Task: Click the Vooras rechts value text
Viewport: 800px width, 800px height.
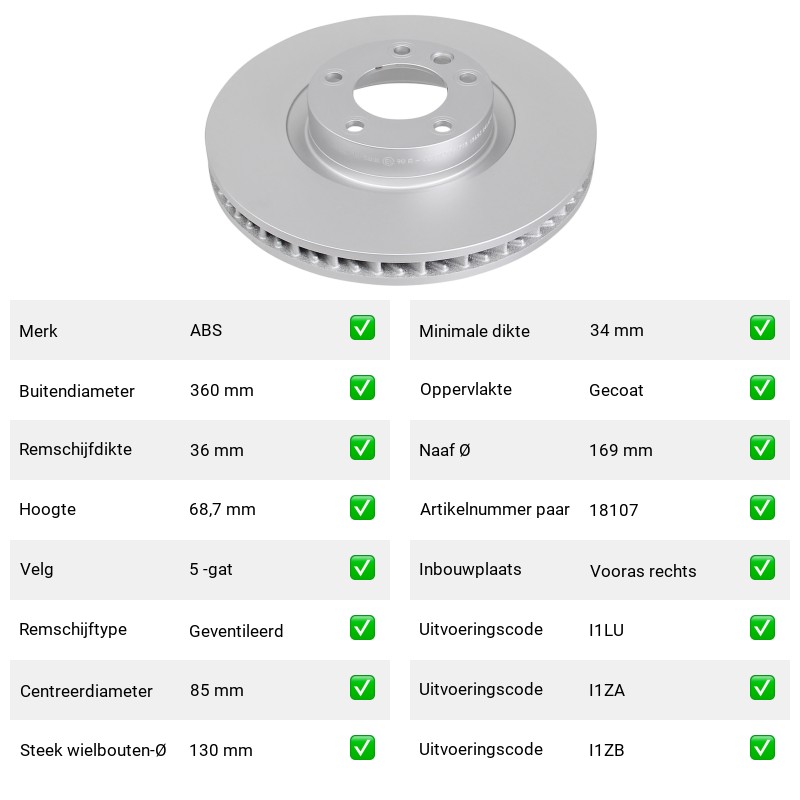Action: 643,571
